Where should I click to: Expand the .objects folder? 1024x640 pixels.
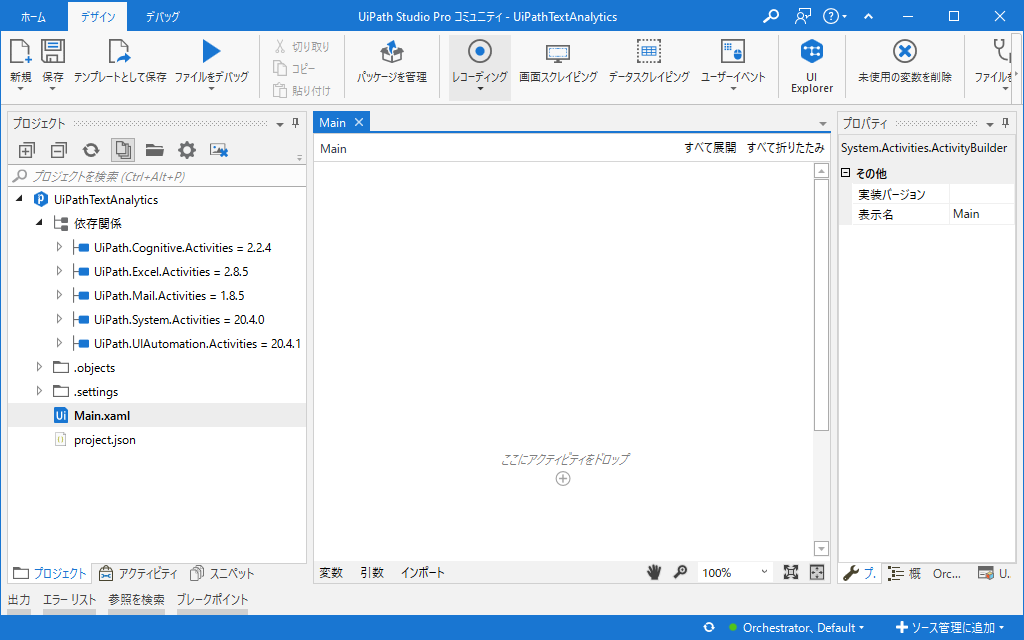39,367
